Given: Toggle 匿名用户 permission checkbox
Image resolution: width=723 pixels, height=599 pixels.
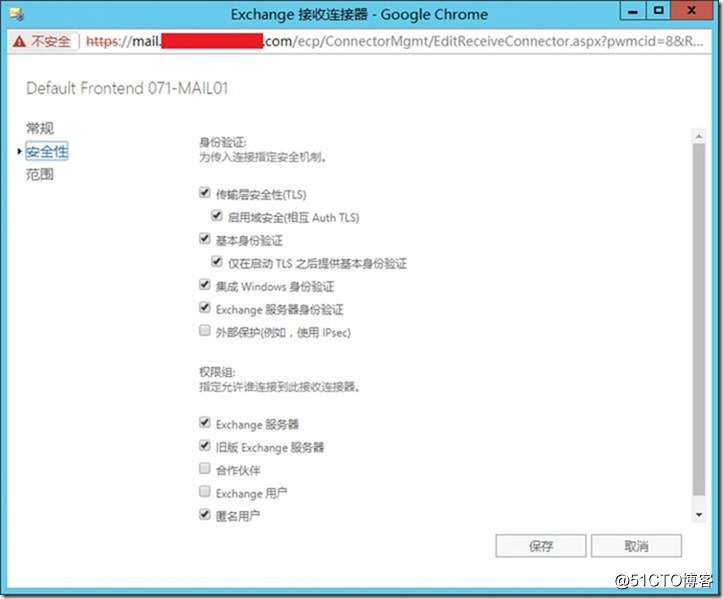Looking at the screenshot, I should (x=205, y=514).
